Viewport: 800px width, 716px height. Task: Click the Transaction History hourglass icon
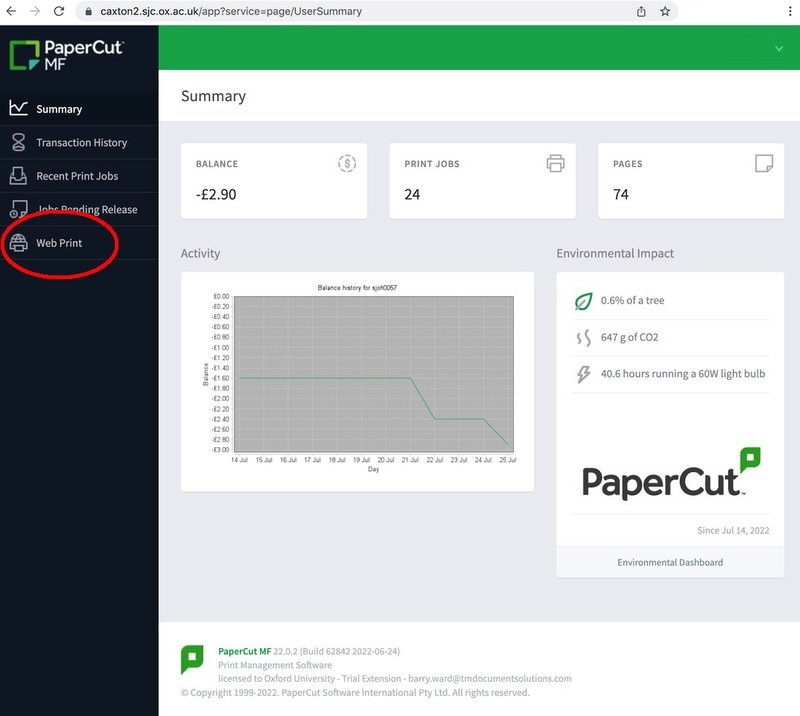pos(18,142)
